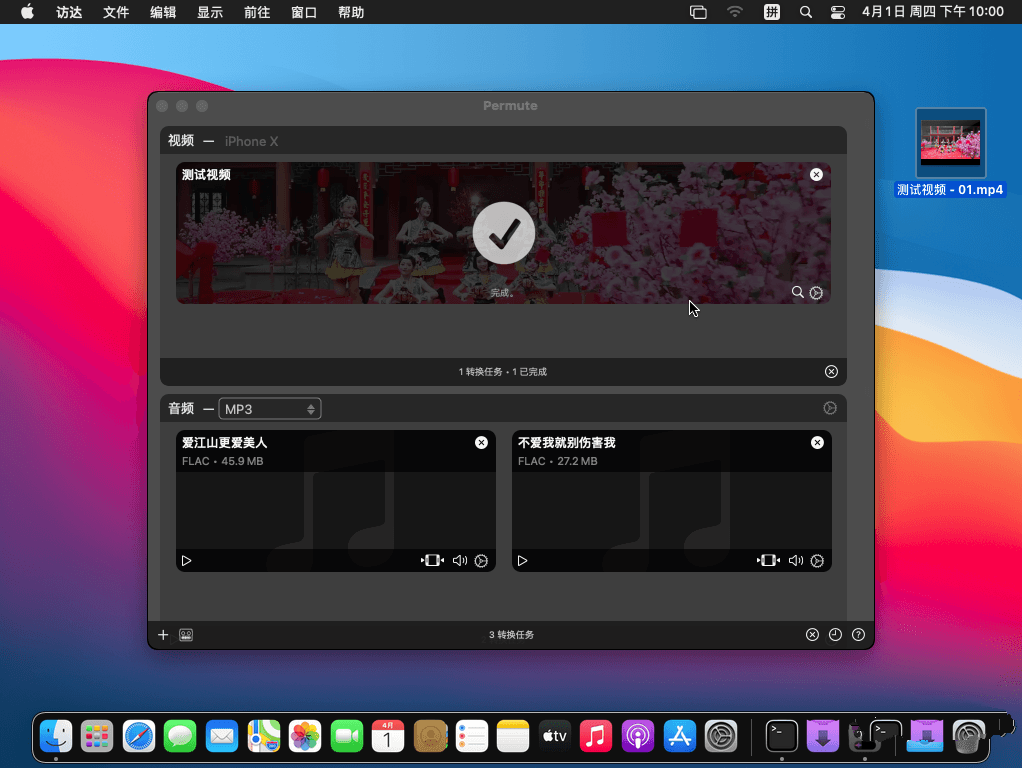1022x768 pixels.
Task: Open trim tool for 爱江山更爱美人
Action: click(432, 561)
